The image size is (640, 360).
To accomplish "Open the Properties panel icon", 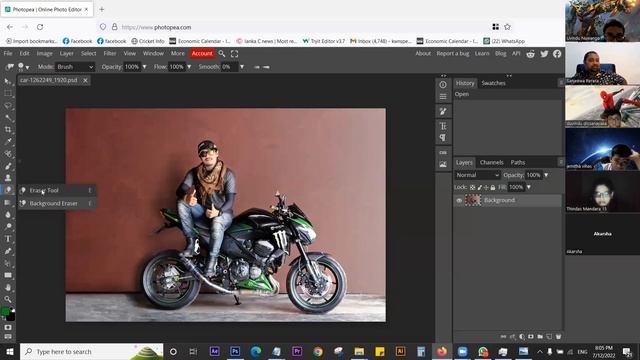I will [x=443, y=97].
